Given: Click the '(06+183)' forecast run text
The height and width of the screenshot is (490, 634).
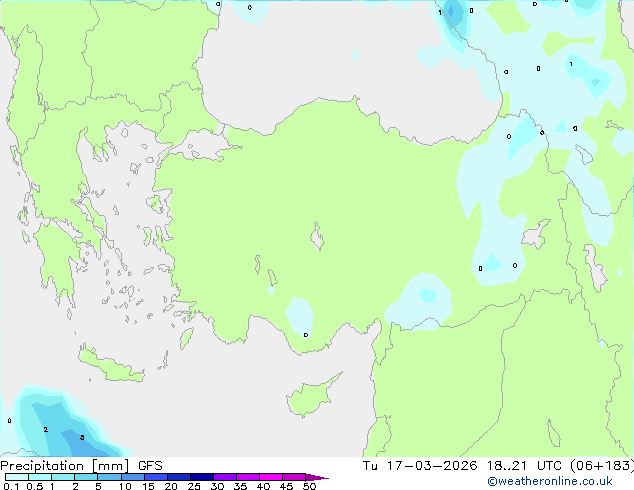Looking at the screenshot, I should click(x=602, y=466).
